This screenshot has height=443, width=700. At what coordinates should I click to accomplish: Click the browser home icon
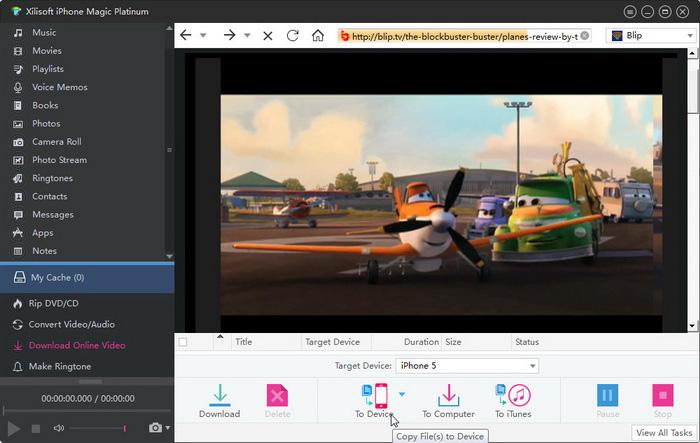tap(318, 35)
